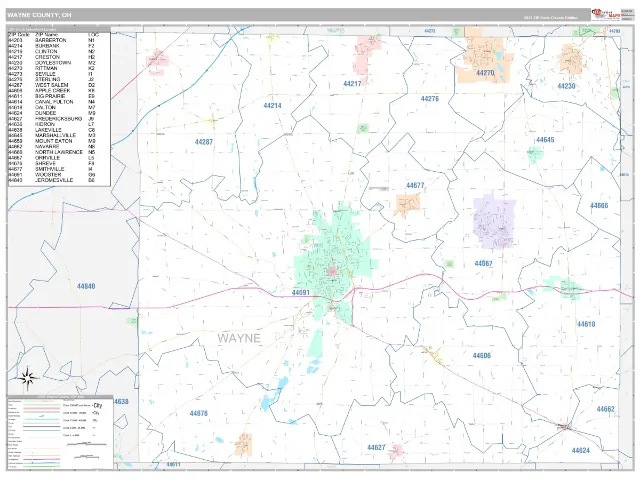Screen dimensions: 640x480
Task: Click the 44638 ZIP label beside the legend
Action: [121, 402]
